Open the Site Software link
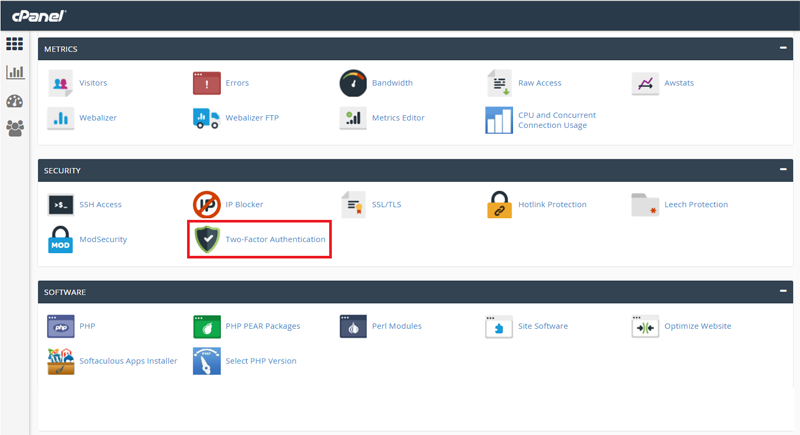Image resolution: width=800 pixels, height=435 pixels. tap(543, 326)
